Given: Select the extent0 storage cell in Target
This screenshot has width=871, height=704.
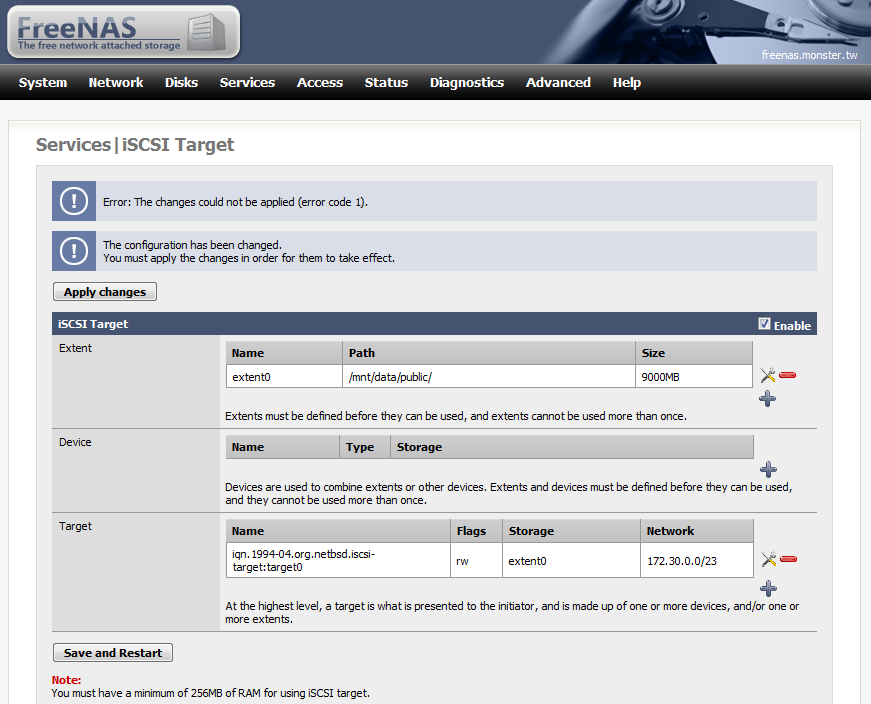Looking at the screenshot, I should coord(572,561).
